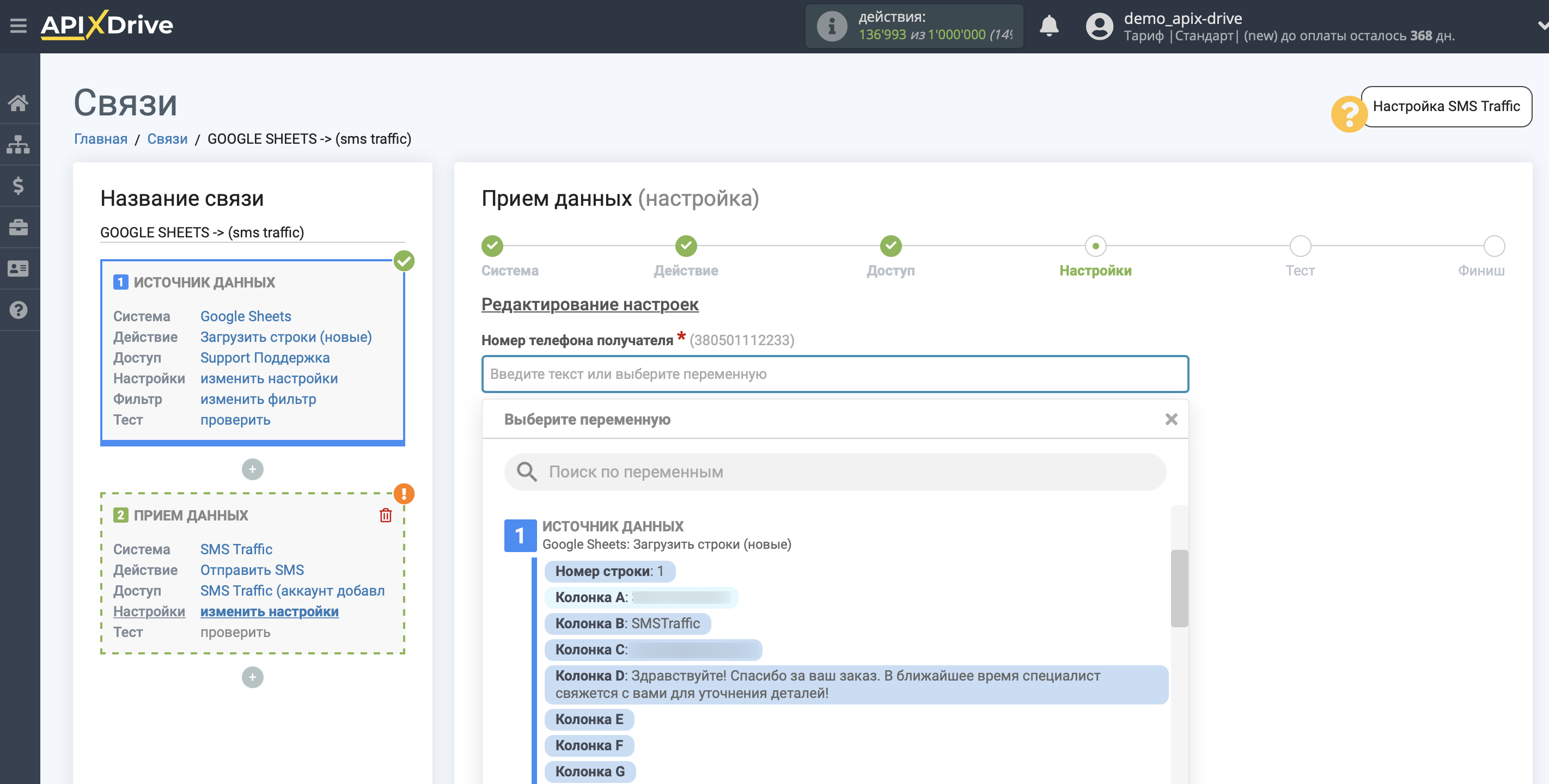Image resolution: width=1549 pixels, height=784 pixels.
Task: Select the Номер строки variable
Action: 609,571
